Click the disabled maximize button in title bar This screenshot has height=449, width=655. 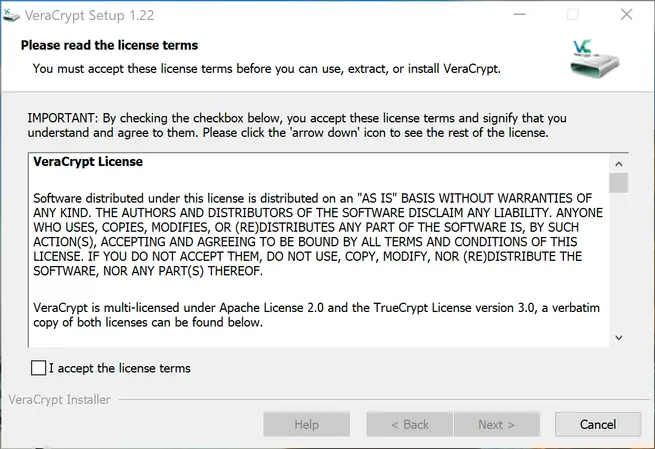(573, 15)
